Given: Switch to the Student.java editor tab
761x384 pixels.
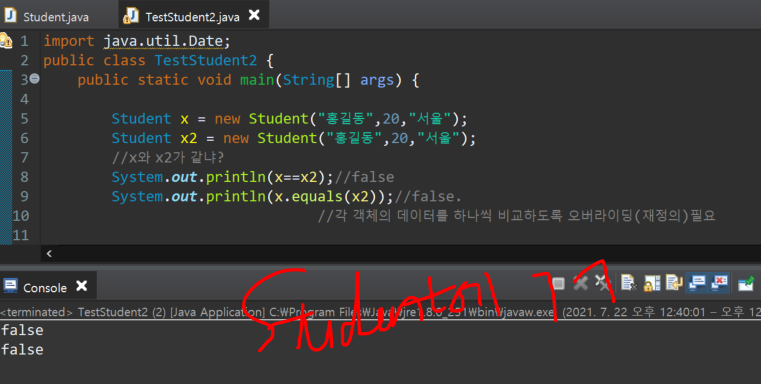Looking at the screenshot, I should 47,16.
